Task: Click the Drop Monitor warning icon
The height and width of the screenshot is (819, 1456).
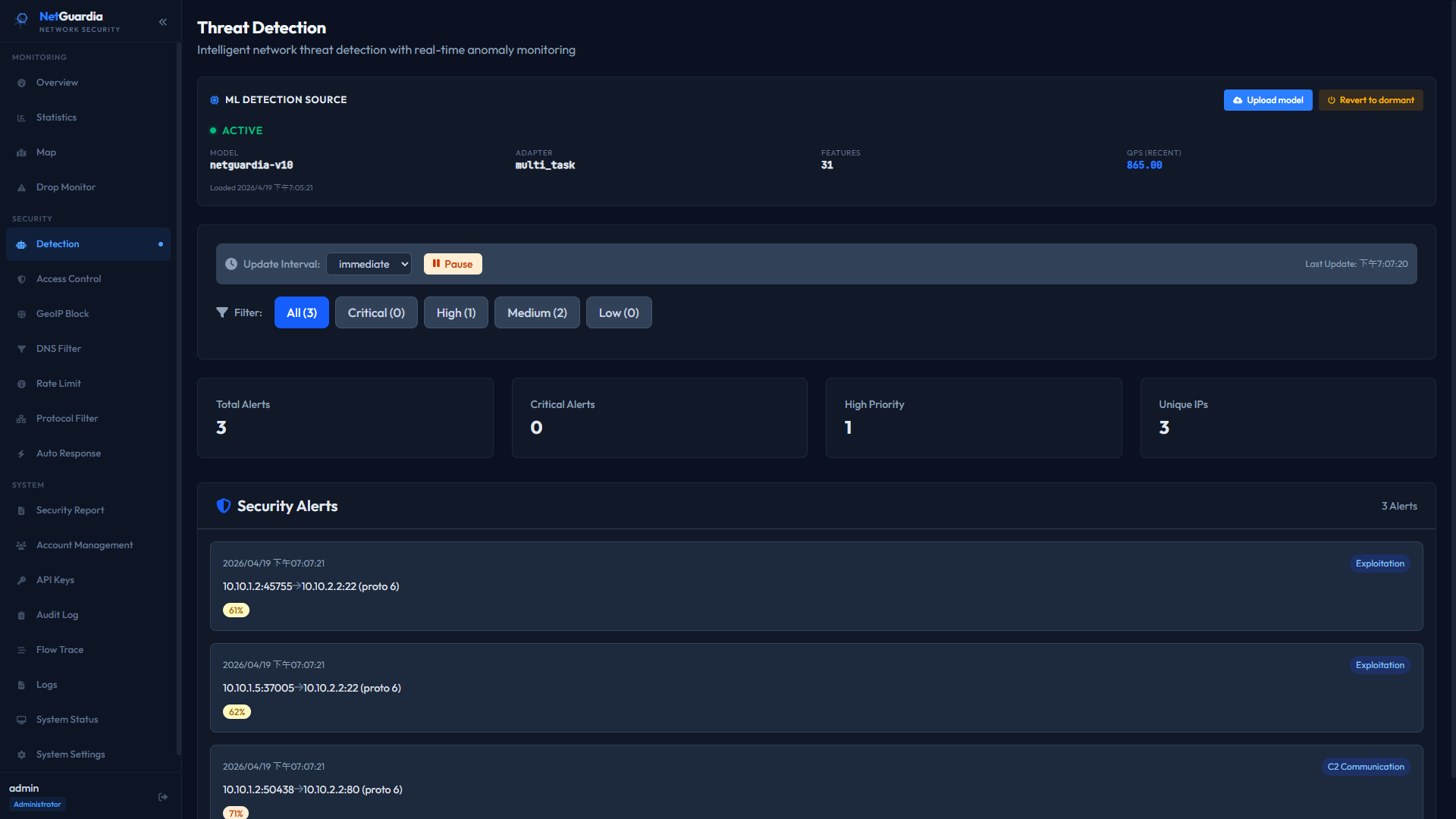Action: (x=21, y=188)
